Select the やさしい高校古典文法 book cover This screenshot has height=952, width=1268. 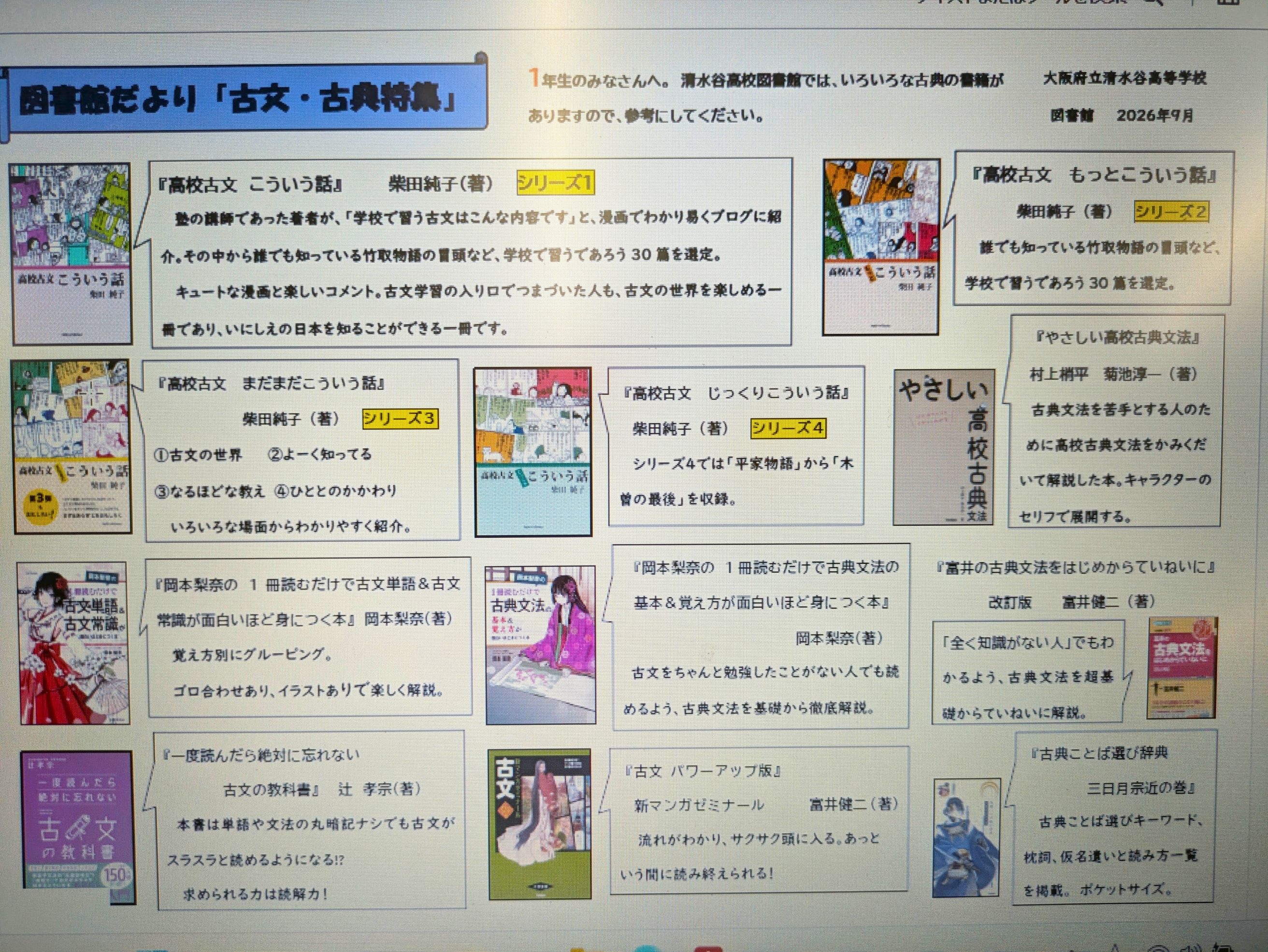pyautogui.click(x=944, y=447)
